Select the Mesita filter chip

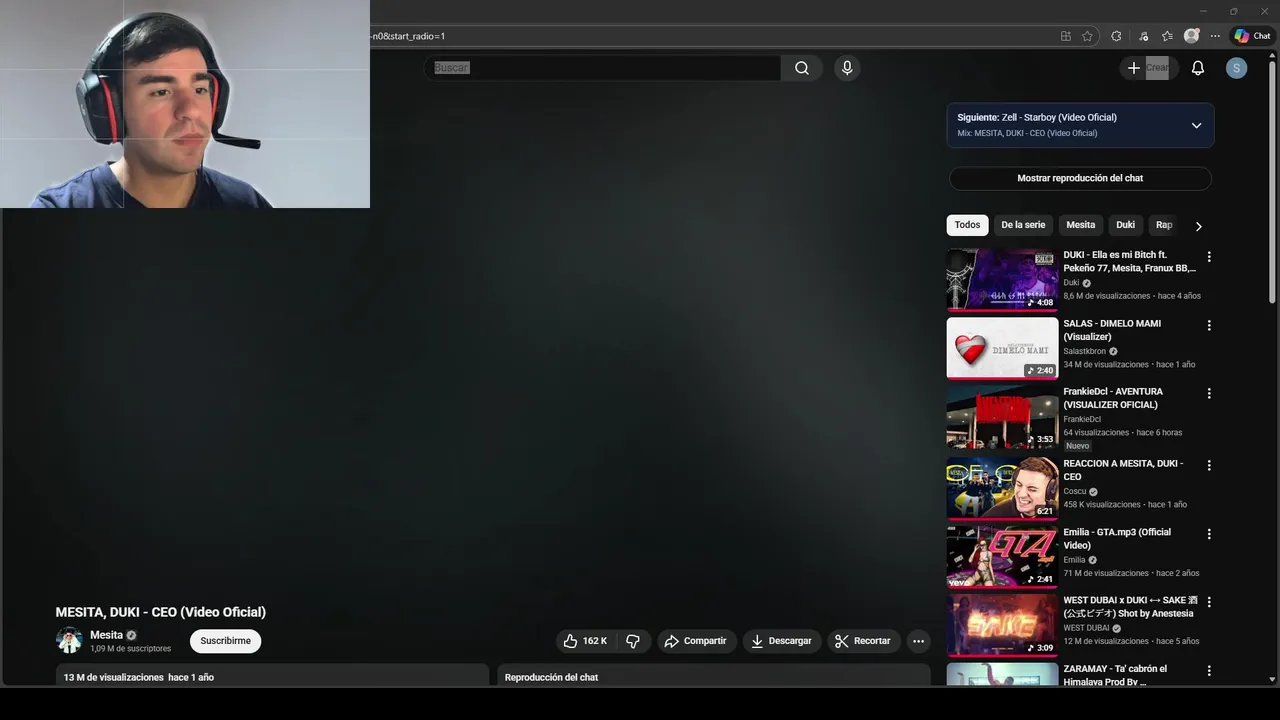point(1080,225)
